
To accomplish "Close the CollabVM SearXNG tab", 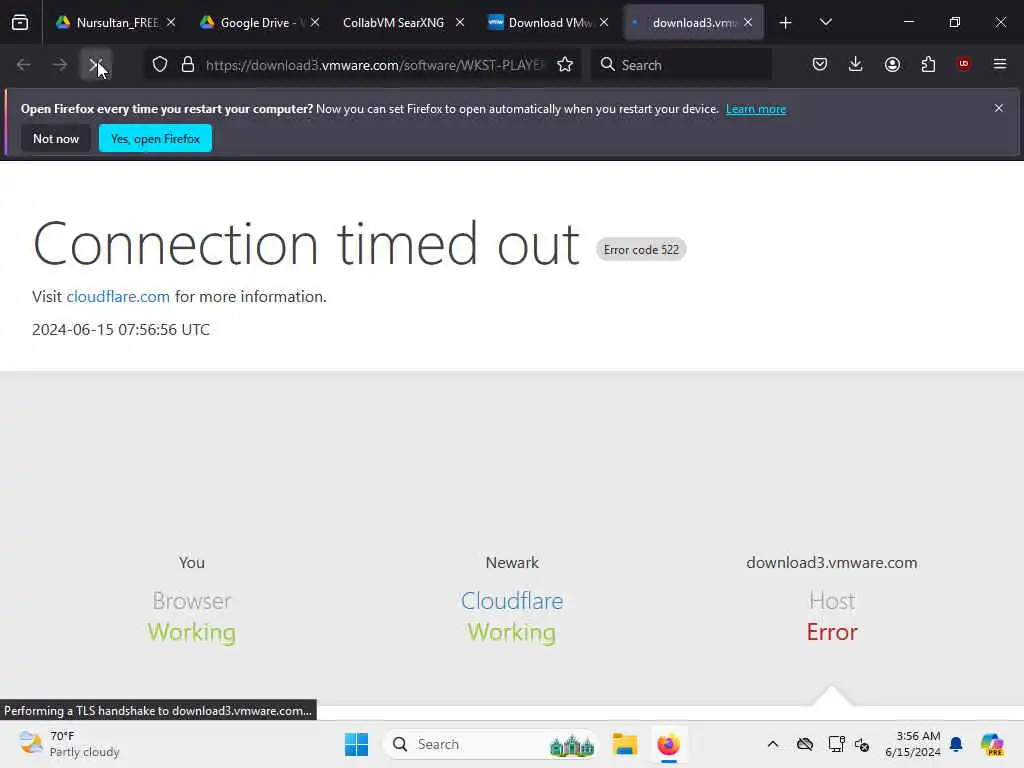I will (460, 22).
